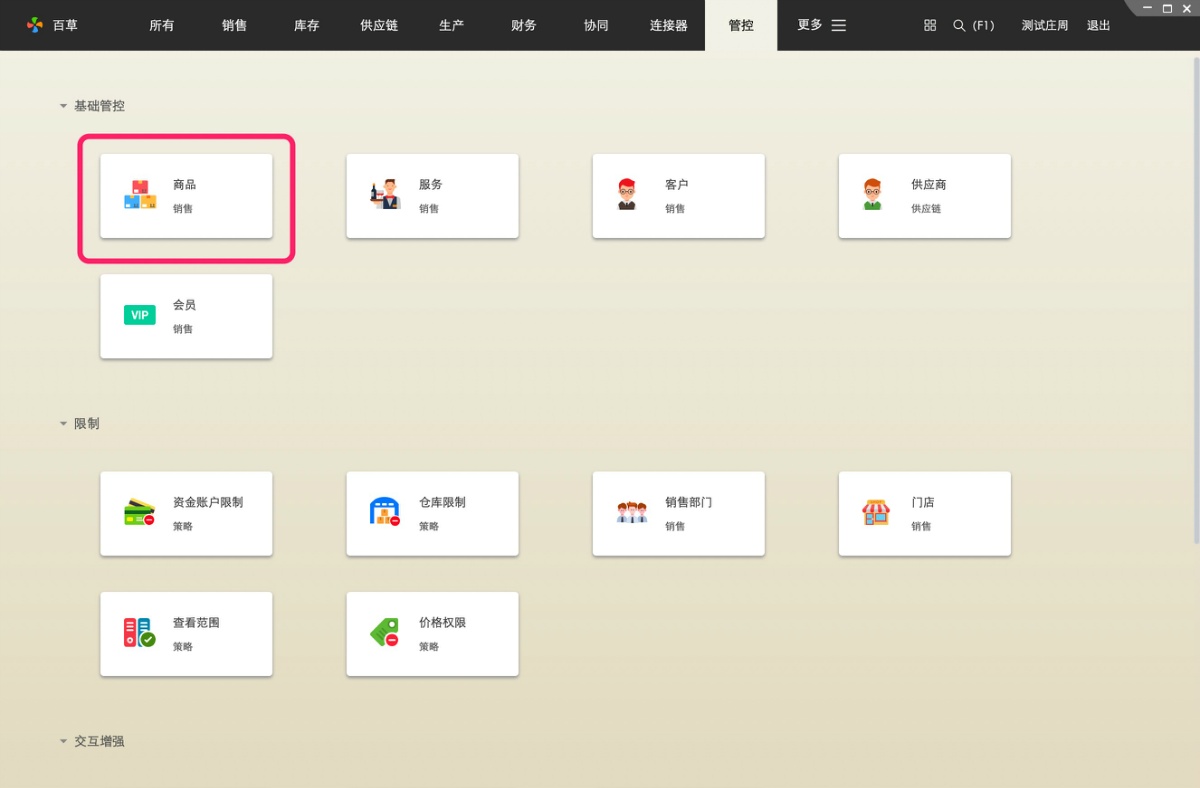
Task: Click the 资金账户限制 title text
Action: pos(208,502)
